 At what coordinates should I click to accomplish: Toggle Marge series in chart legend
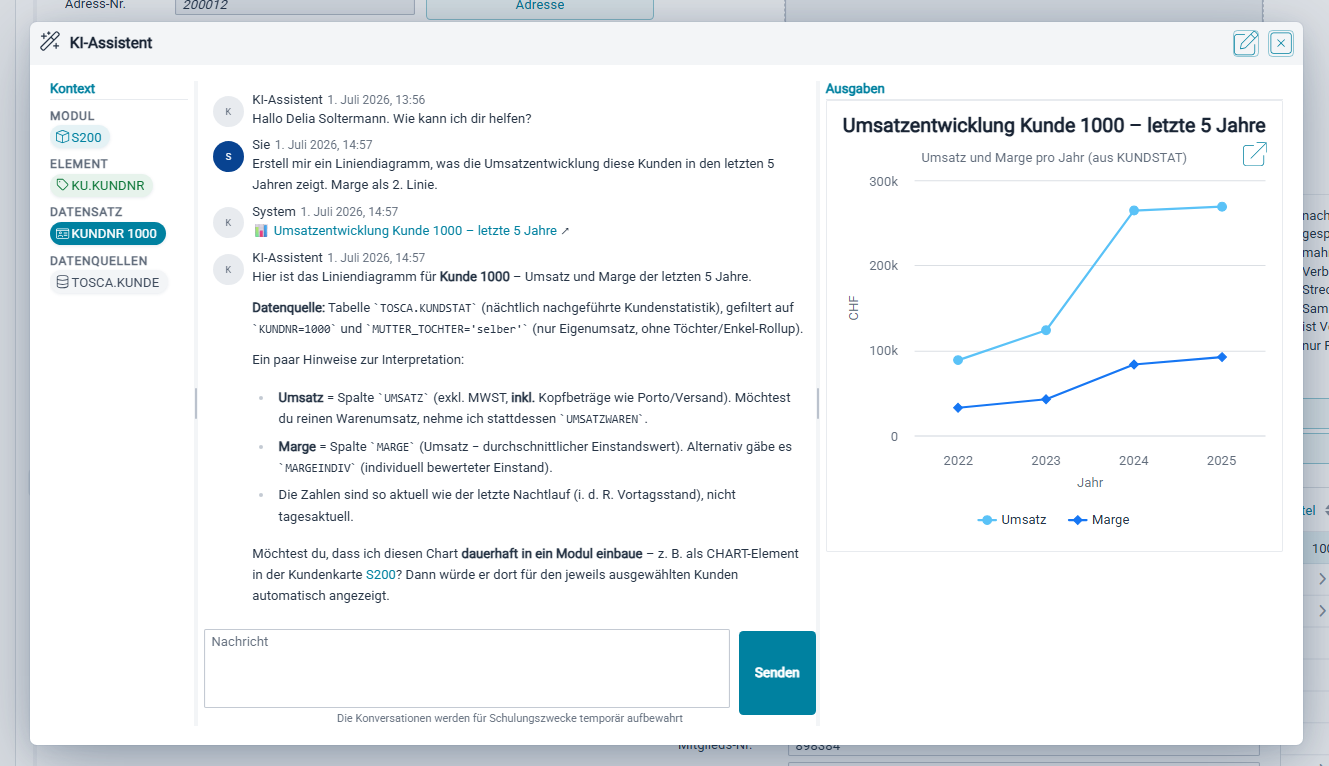coord(1099,520)
